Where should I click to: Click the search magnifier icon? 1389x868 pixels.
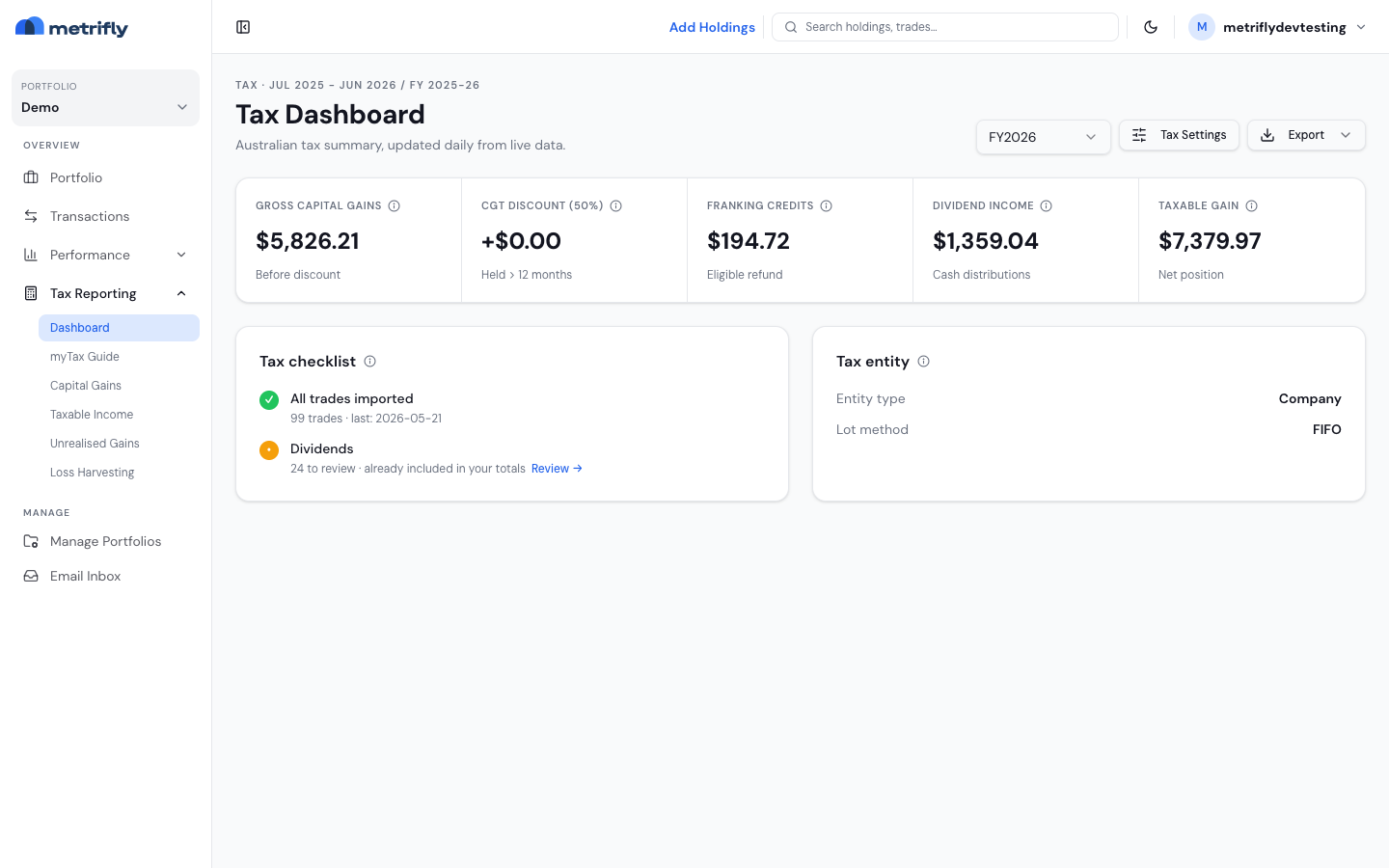tap(791, 27)
